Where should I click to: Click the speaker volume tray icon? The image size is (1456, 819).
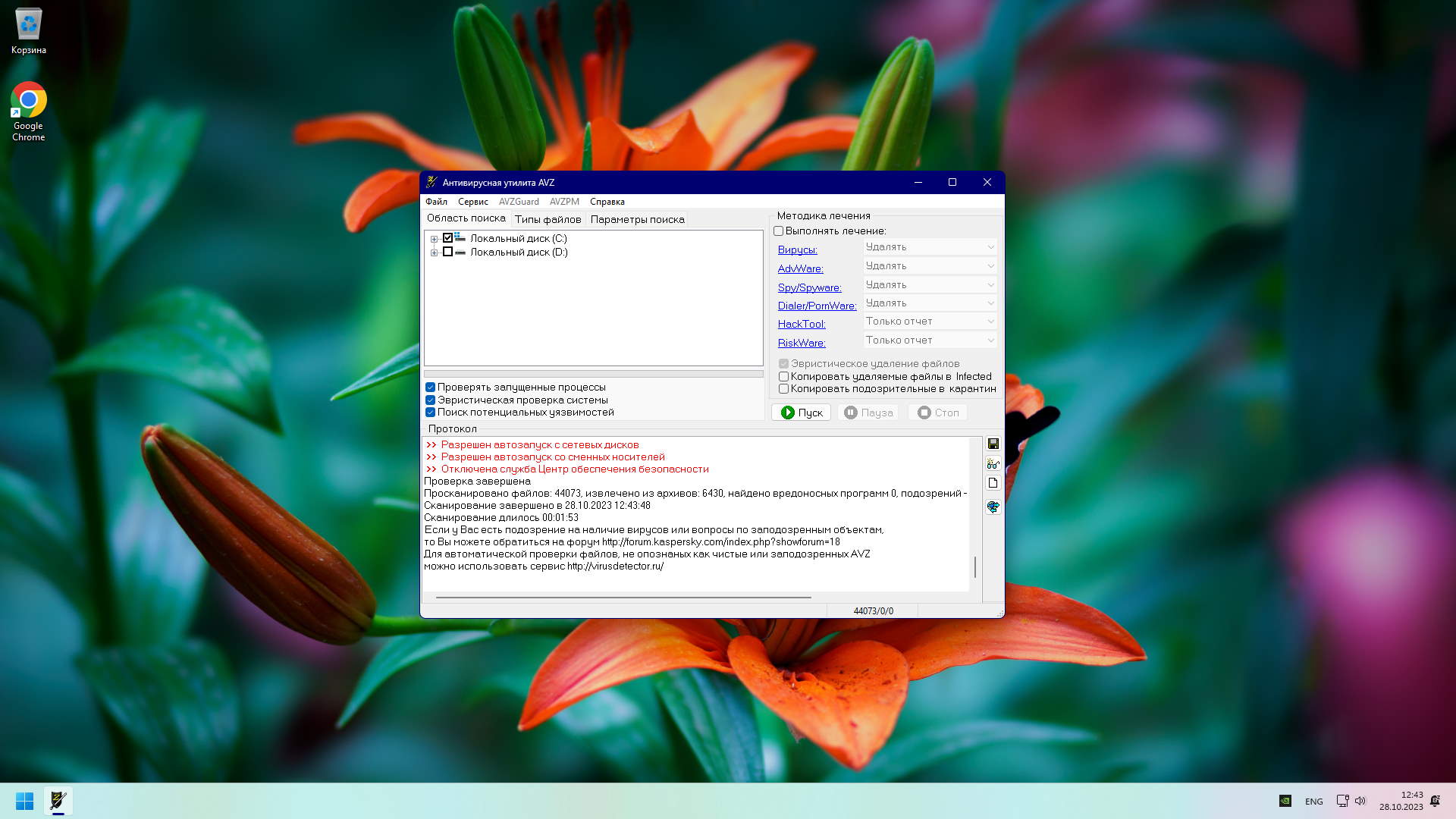[x=1360, y=801]
